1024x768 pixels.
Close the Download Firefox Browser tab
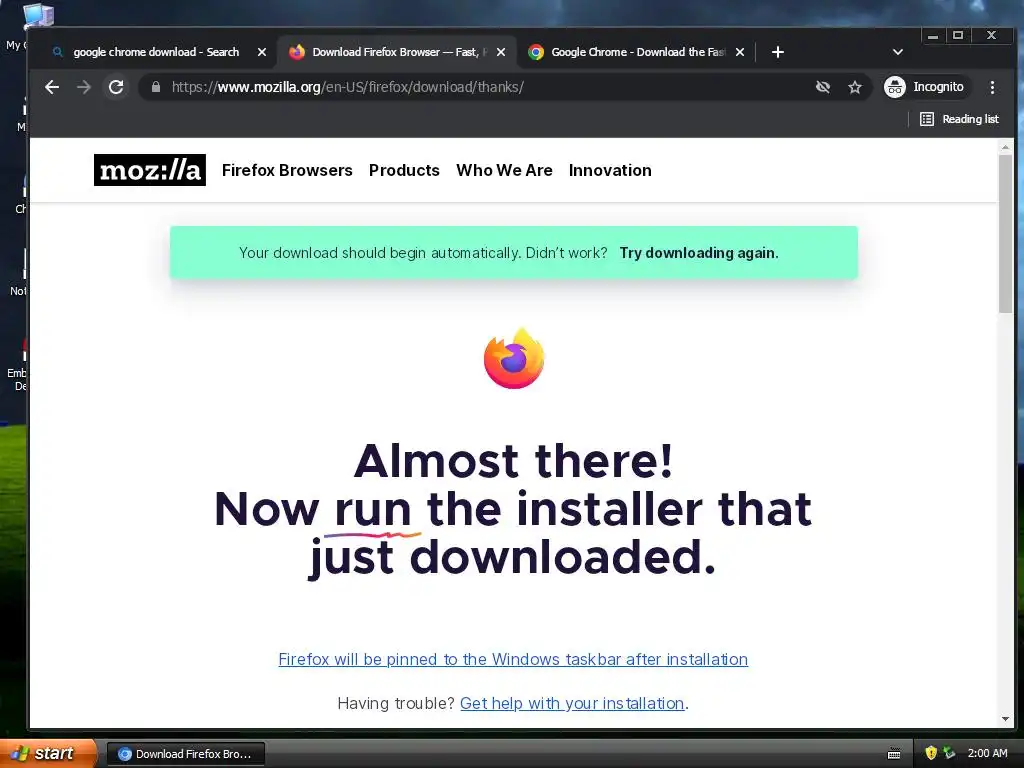[501, 52]
